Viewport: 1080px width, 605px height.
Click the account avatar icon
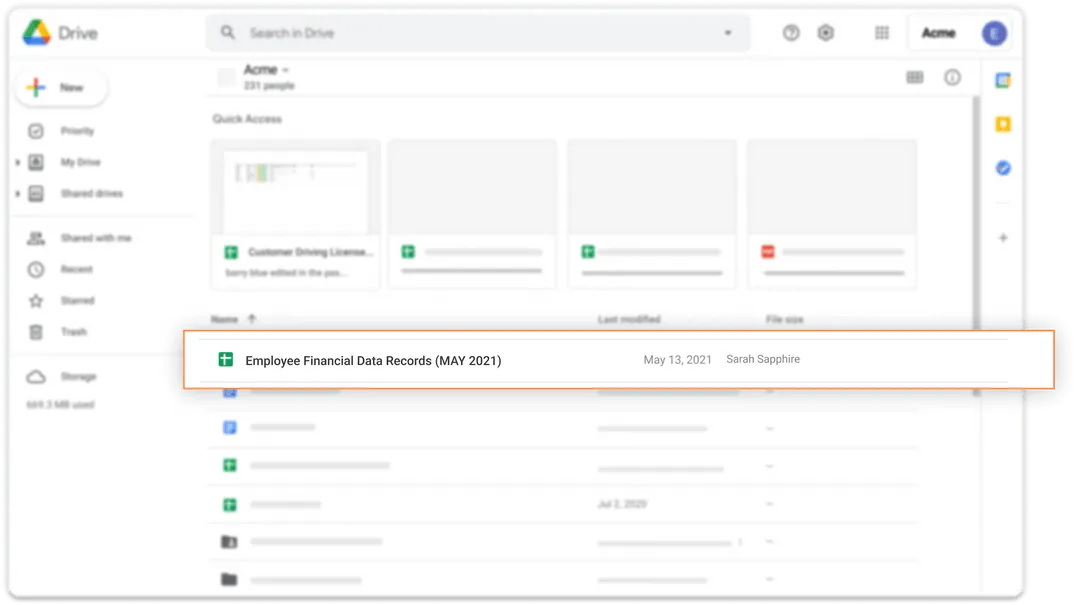[x=994, y=33]
